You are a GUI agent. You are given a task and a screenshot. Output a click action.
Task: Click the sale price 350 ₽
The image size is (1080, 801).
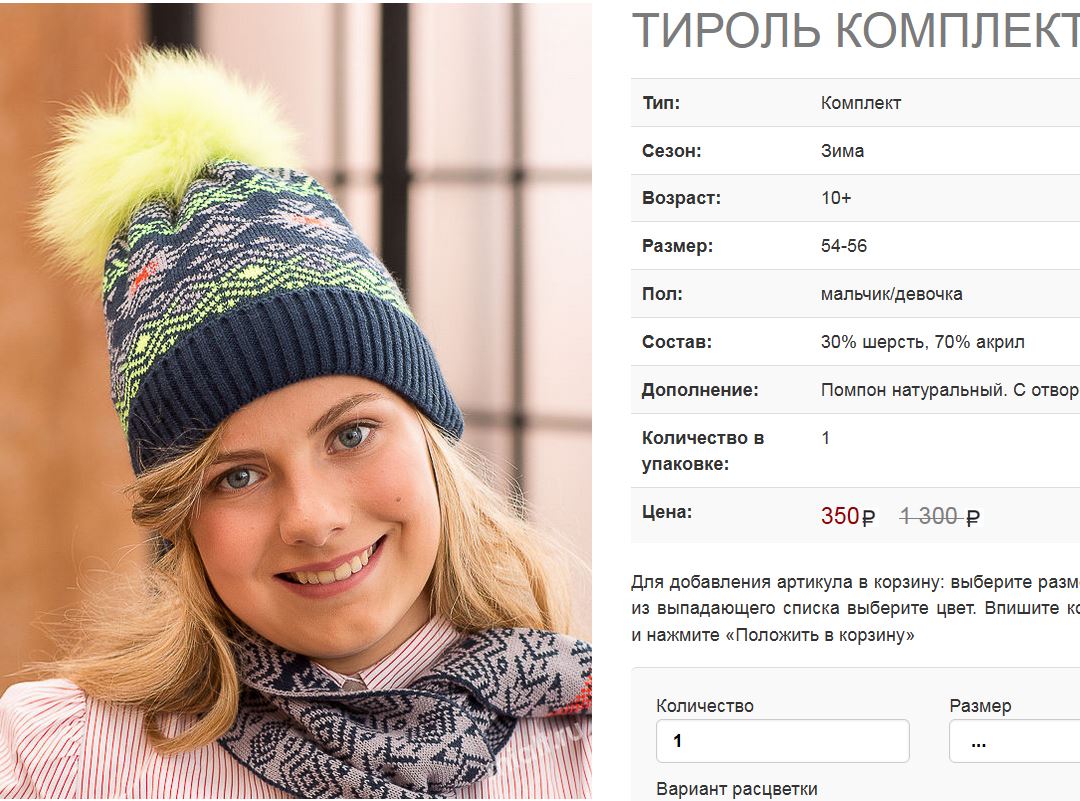(x=847, y=516)
